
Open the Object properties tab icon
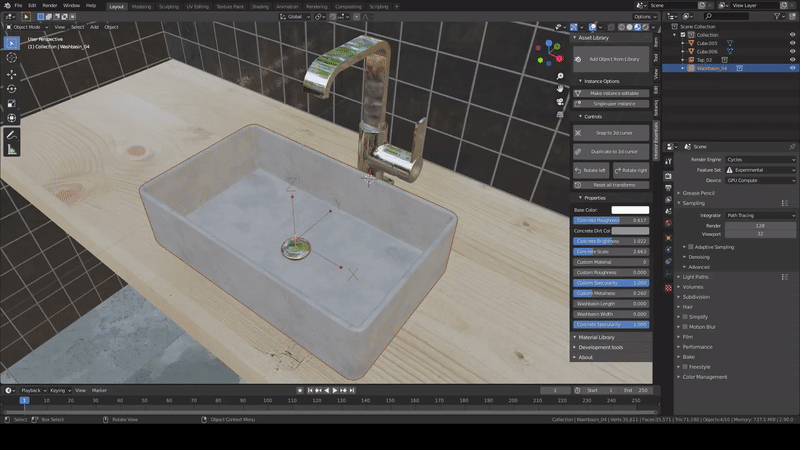(668, 238)
